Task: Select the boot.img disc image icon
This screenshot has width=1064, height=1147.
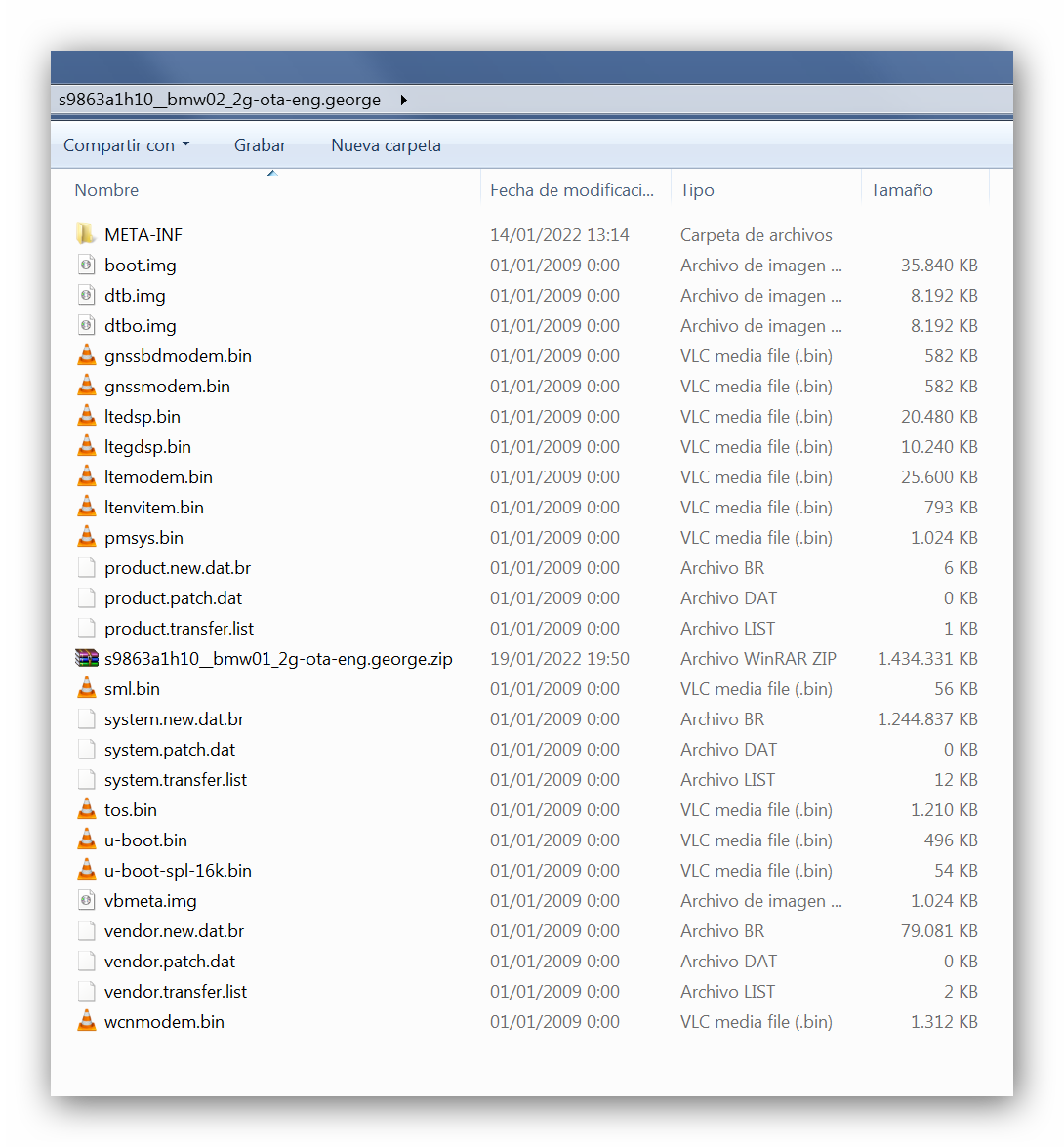Action: point(86,265)
